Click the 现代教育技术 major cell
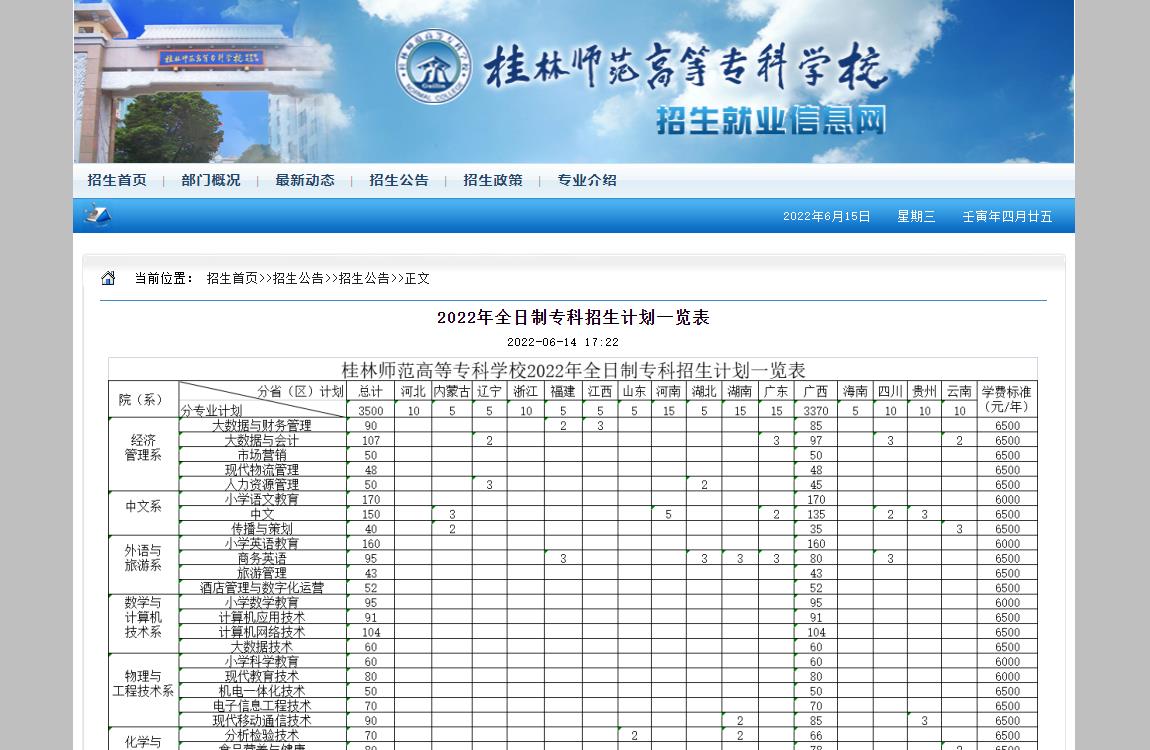Screen dimensions: 1150x750 (x=262, y=676)
